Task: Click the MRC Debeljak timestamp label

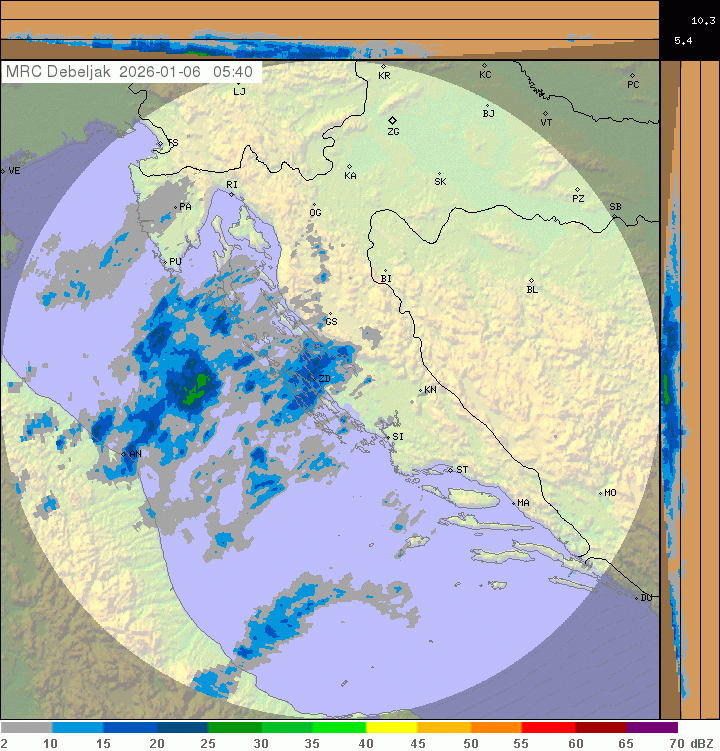Action: coord(131,72)
